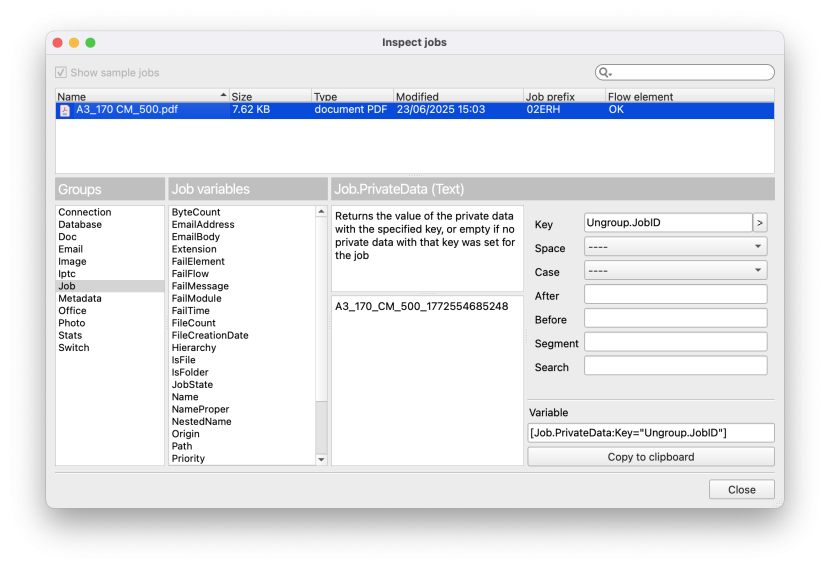The height and width of the screenshot is (569, 830).
Task: Click into the After text field
Action: coord(675,295)
